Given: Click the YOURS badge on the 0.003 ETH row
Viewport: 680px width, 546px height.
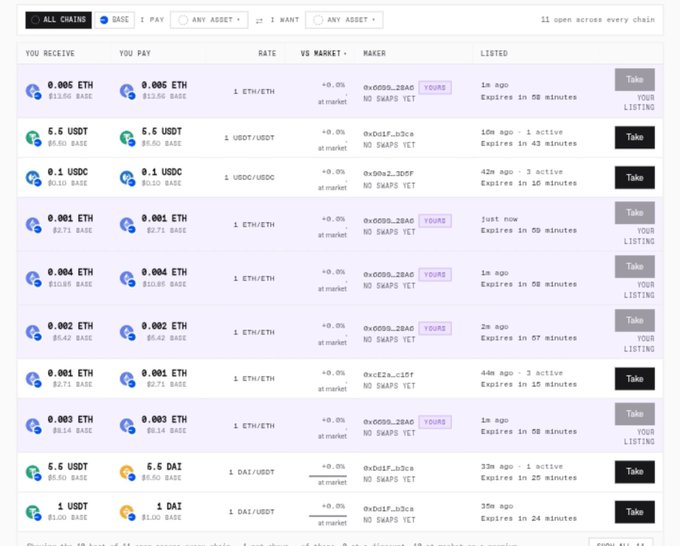Looking at the screenshot, I should point(435,422).
